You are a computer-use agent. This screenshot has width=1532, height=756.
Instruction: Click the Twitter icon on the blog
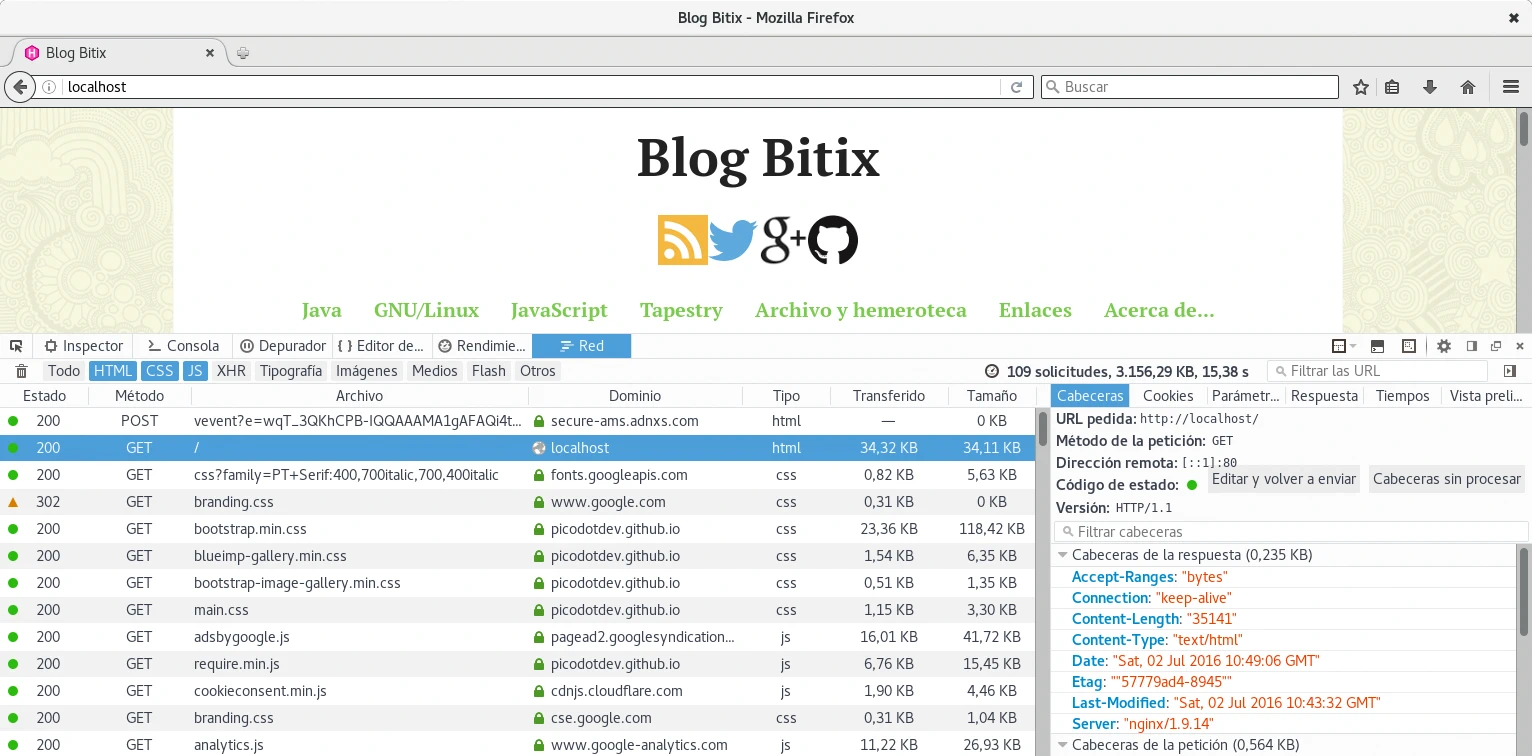click(x=733, y=240)
